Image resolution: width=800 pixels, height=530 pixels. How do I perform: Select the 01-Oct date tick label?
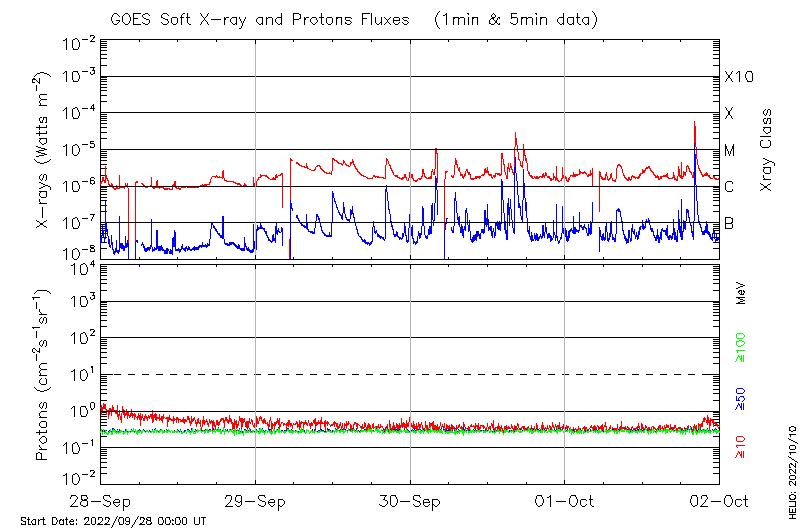point(565,500)
